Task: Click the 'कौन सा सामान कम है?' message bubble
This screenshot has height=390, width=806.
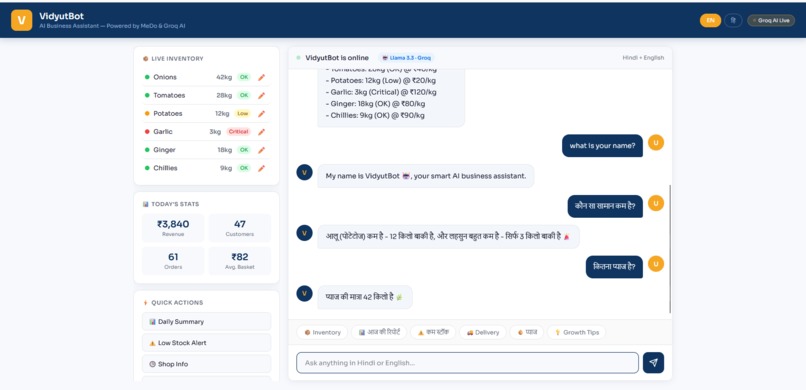Action: click(x=605, y=207)
